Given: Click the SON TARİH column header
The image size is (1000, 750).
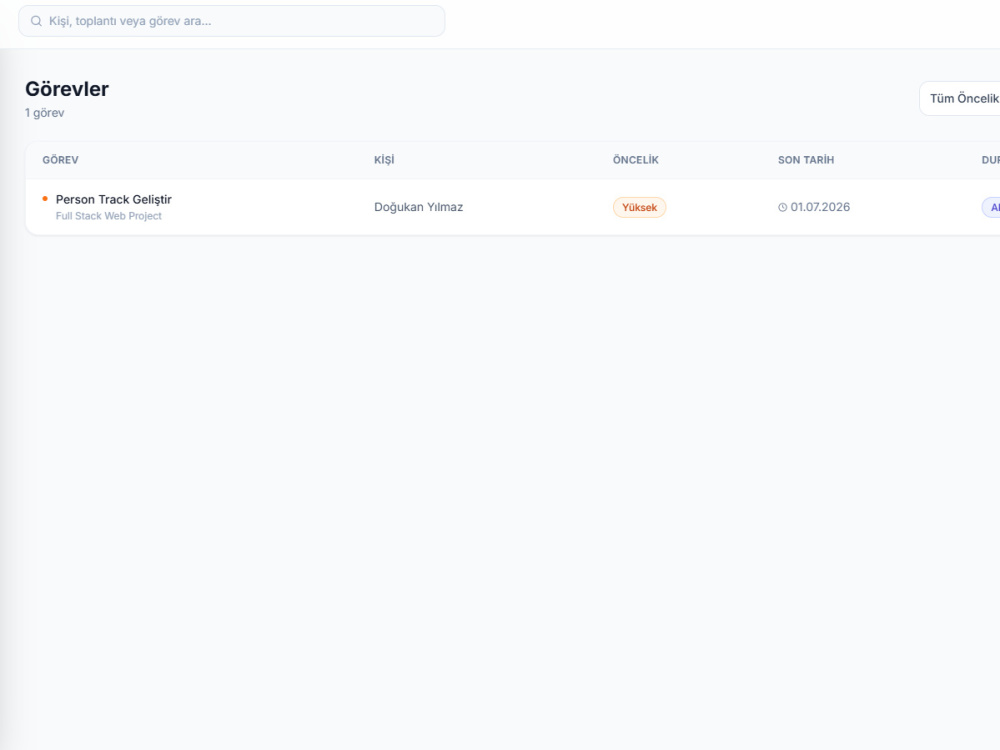Looking at the screenshot, I should pyautogui.click(x=806, y=160).
